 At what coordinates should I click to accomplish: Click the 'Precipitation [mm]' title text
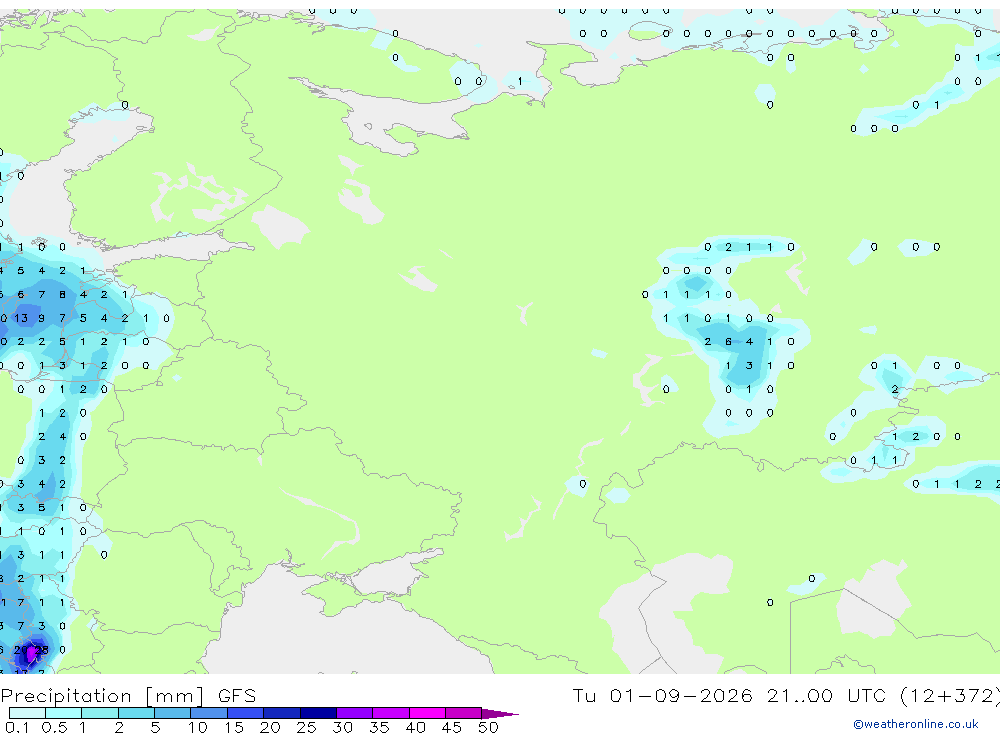pyautogui.click(x=102, y=696)
